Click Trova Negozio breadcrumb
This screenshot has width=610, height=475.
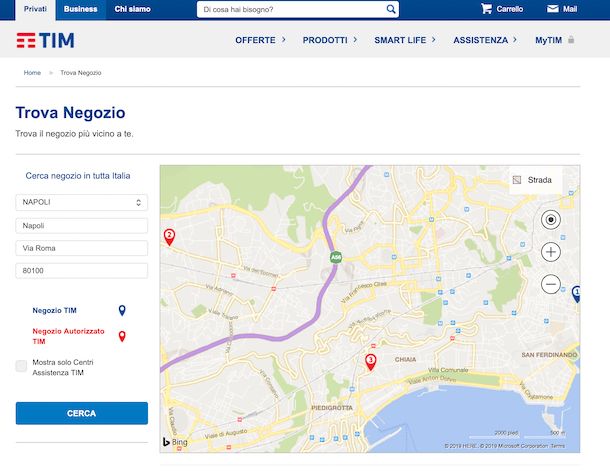point(81,73)
